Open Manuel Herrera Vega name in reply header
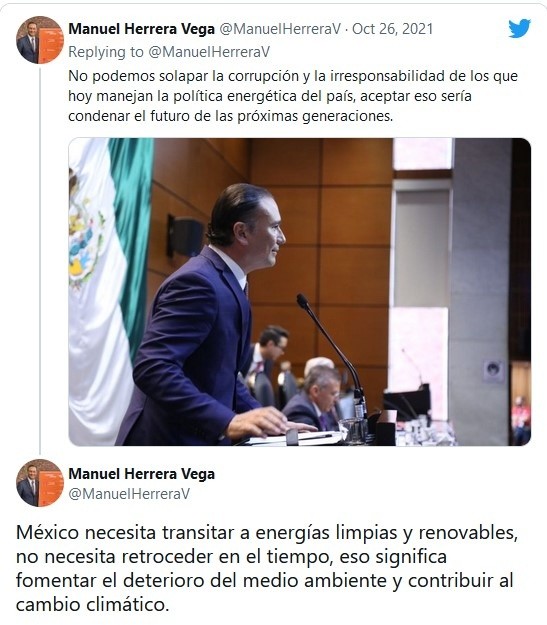Screen dimensions: 547x625 (x=142, y=29)
